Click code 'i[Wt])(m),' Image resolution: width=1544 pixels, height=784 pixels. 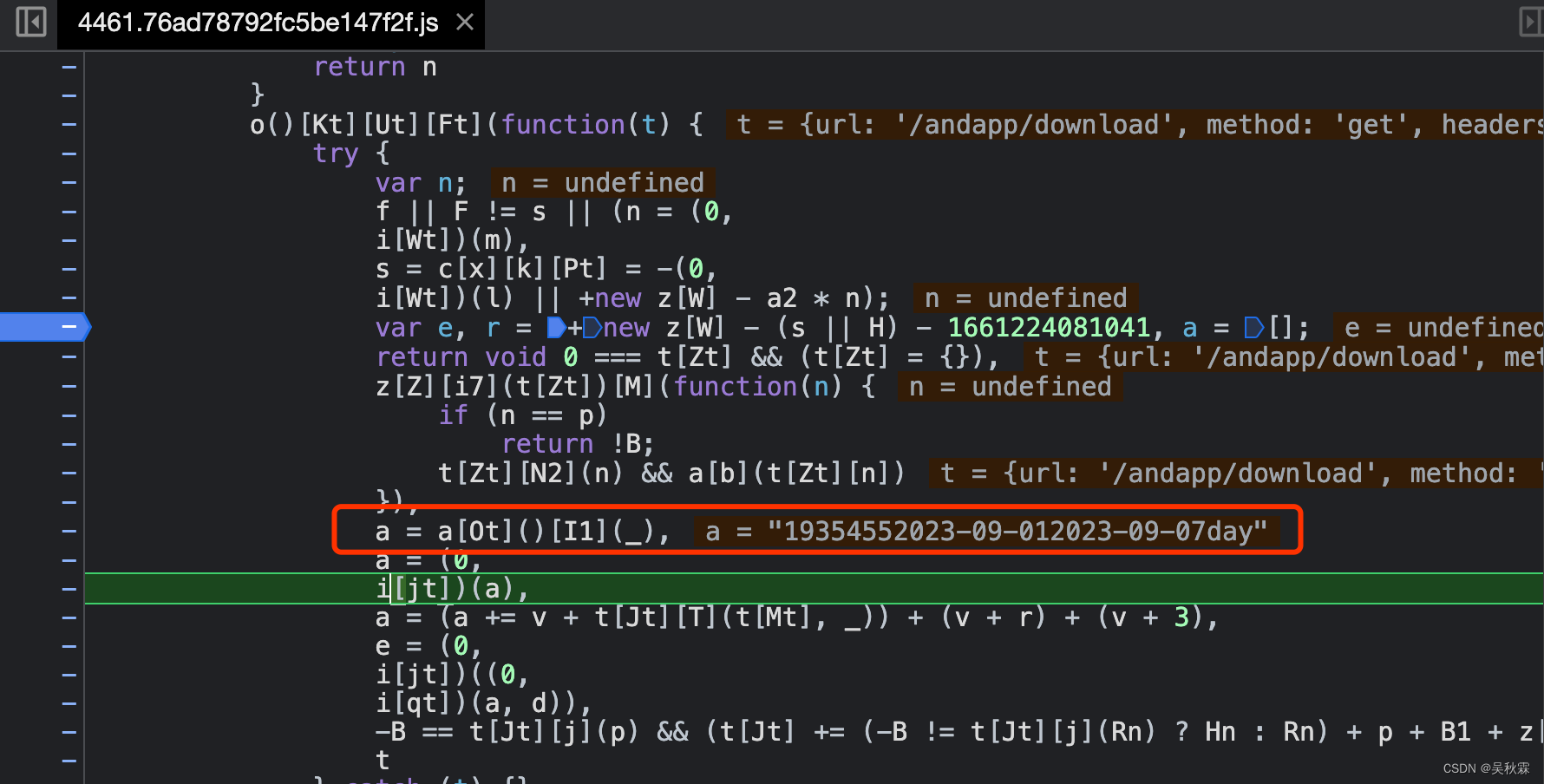point(452,240)
